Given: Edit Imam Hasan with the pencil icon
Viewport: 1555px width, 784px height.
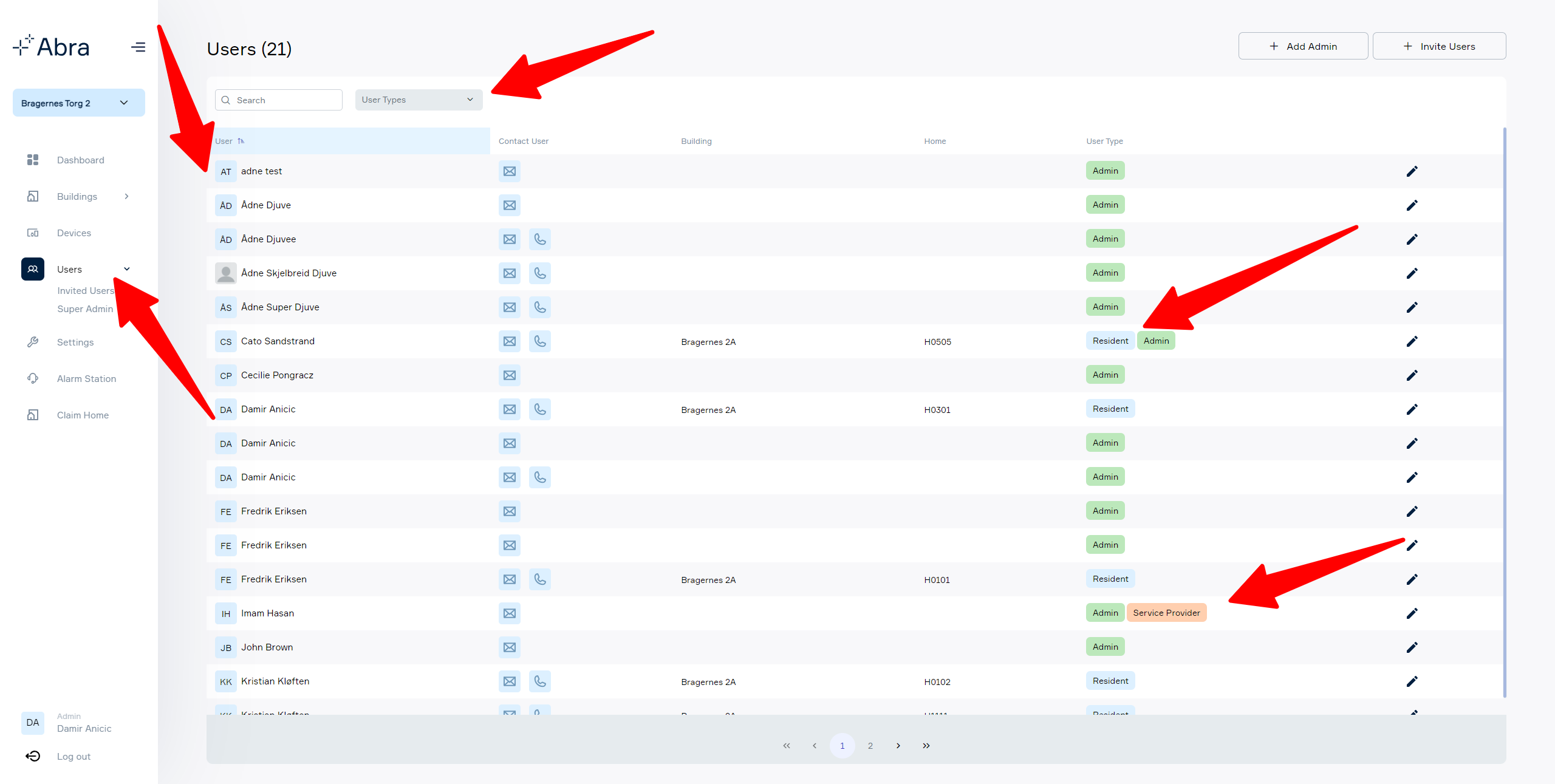Looking at the screenshot, I should point(1412,613).
